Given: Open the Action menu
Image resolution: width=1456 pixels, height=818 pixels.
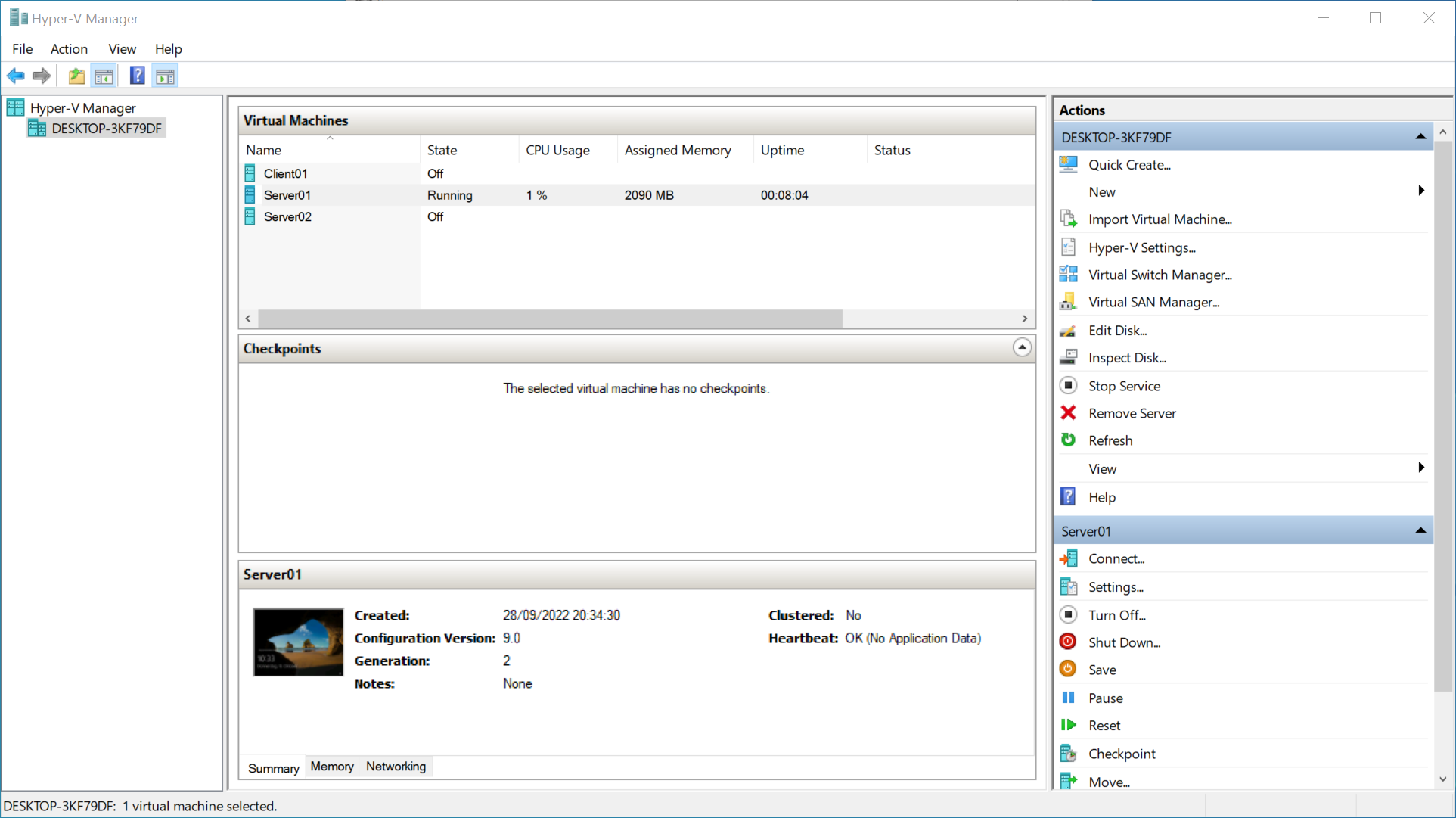Looking at the screenshot, I should point(69,48).
